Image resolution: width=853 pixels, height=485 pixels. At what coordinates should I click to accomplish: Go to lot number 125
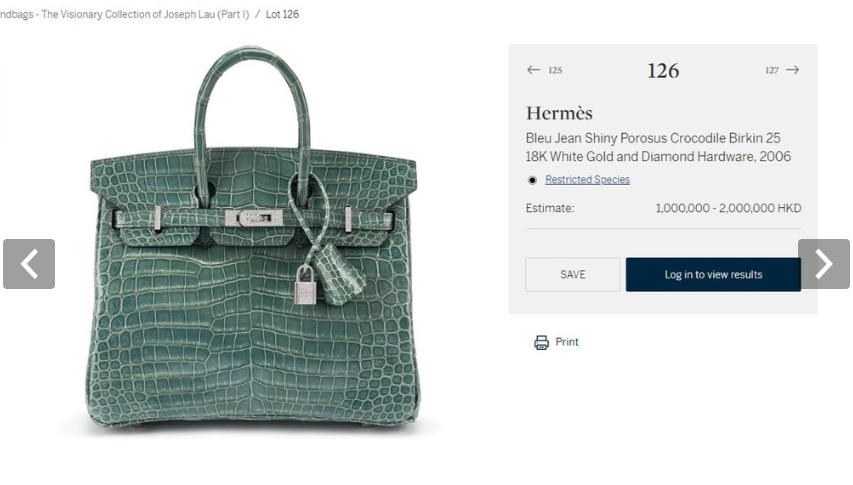click(555, 70)
